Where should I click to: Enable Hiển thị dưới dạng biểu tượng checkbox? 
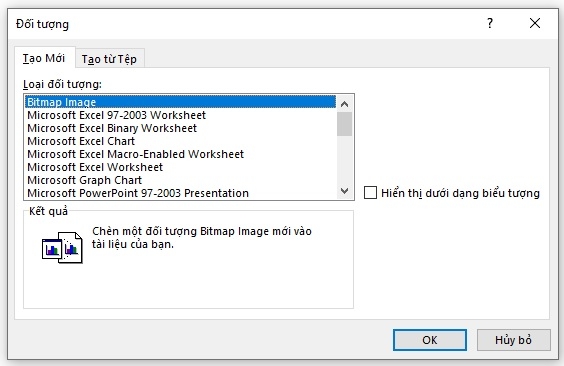pos(370,193)
